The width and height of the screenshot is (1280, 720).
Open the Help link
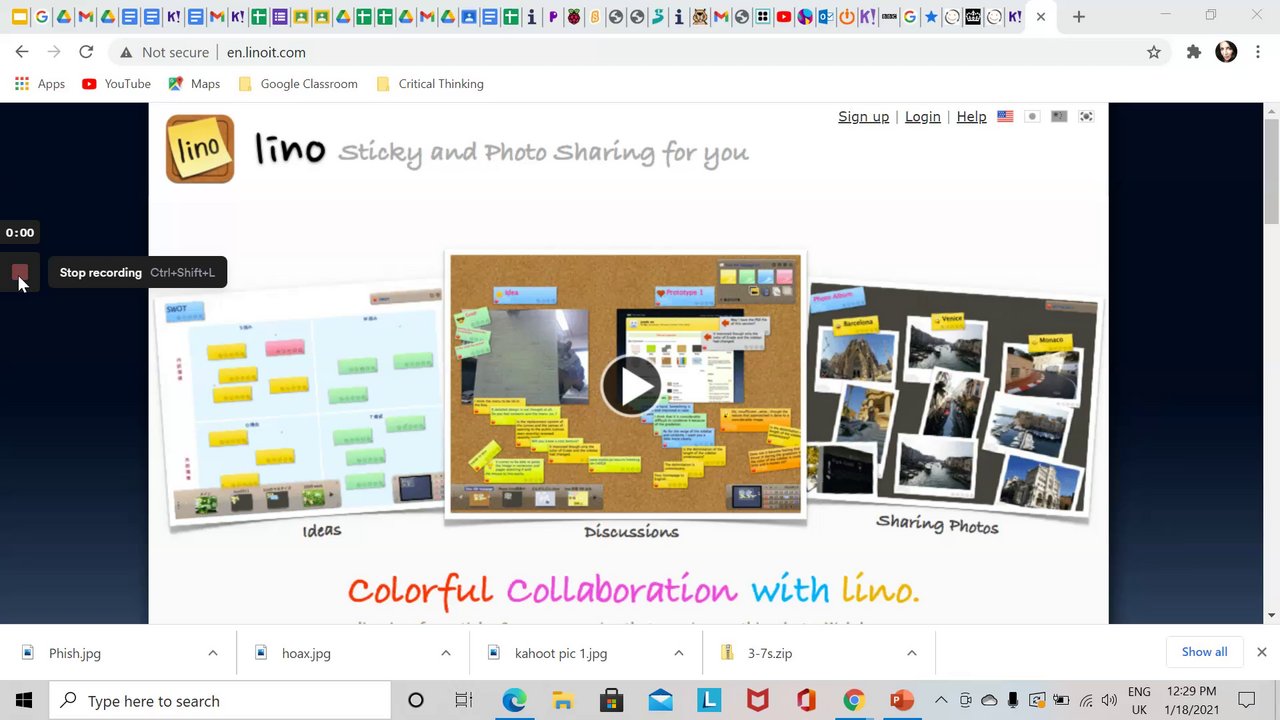971,116
